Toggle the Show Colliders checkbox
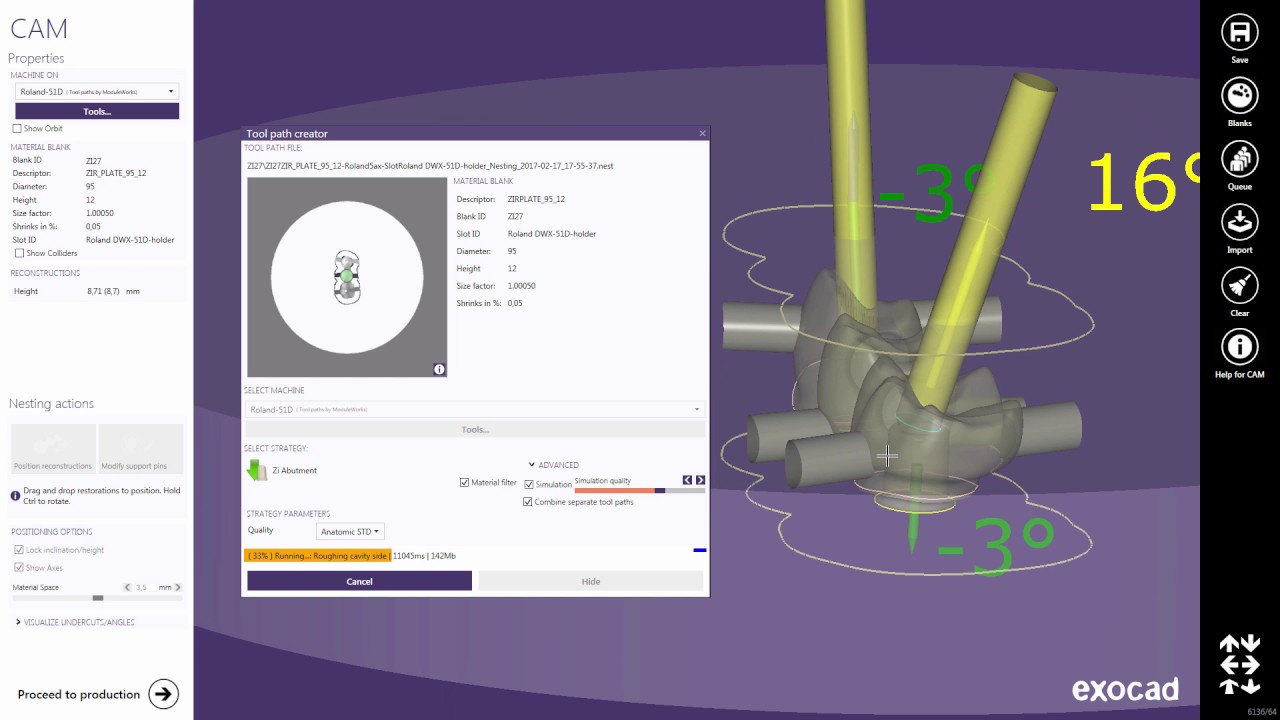The height and width of the screenshot is (720, 1280). (19, 253)
